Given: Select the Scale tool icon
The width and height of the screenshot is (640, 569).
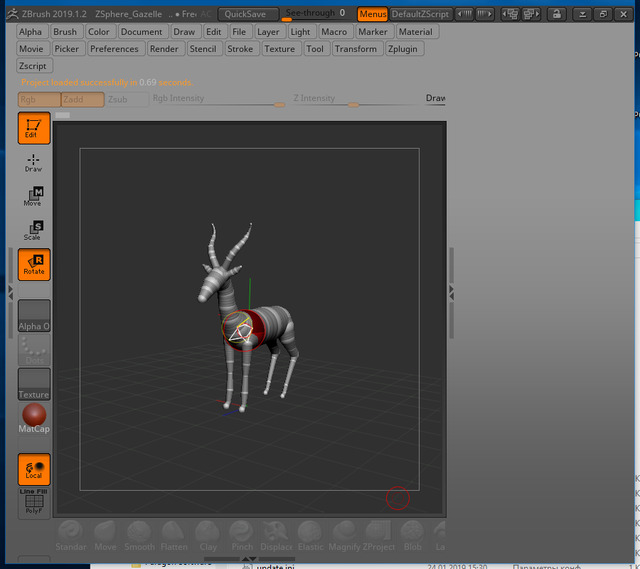Looking at the screenshot, I should point(33,230).
